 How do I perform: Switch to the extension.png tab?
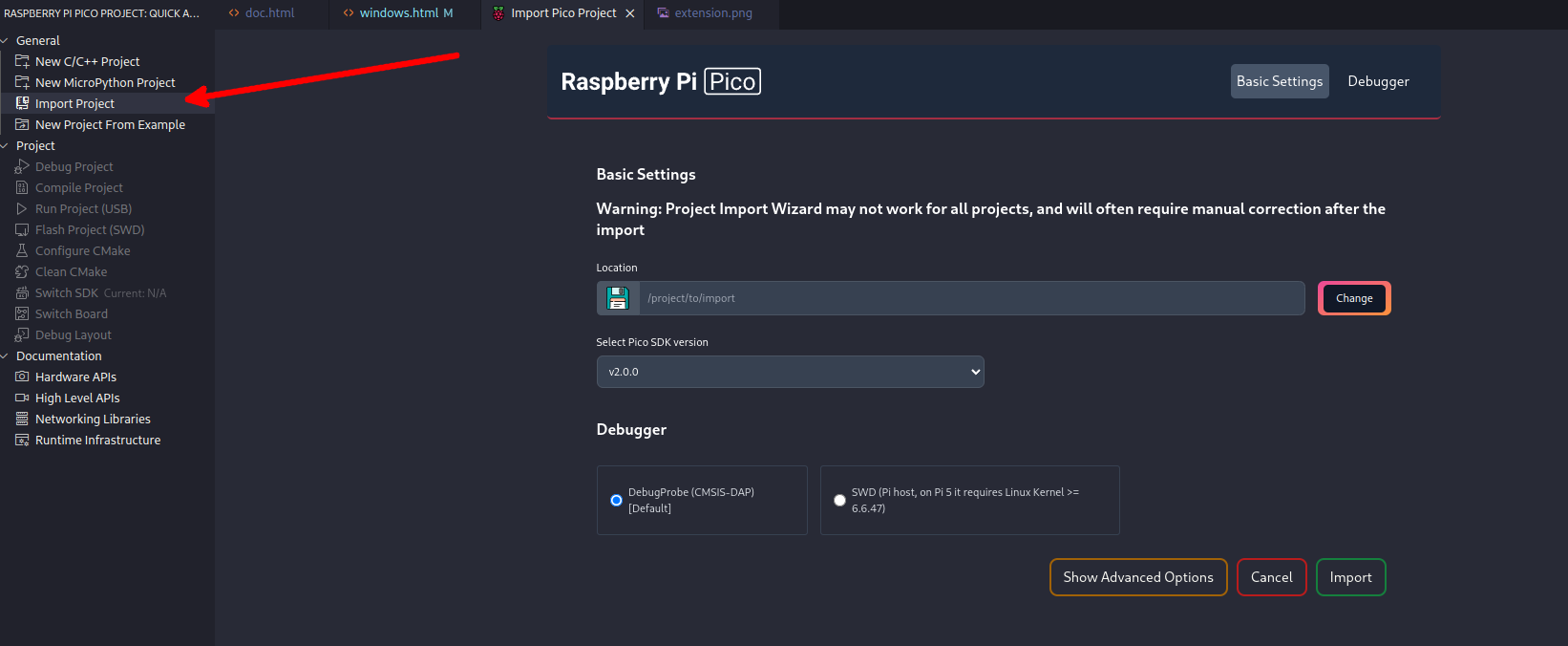712,13
